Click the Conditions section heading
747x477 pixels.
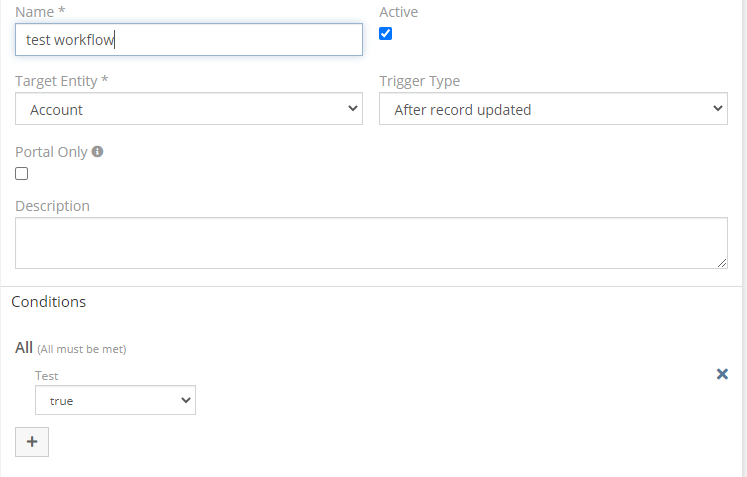(49, 301)
